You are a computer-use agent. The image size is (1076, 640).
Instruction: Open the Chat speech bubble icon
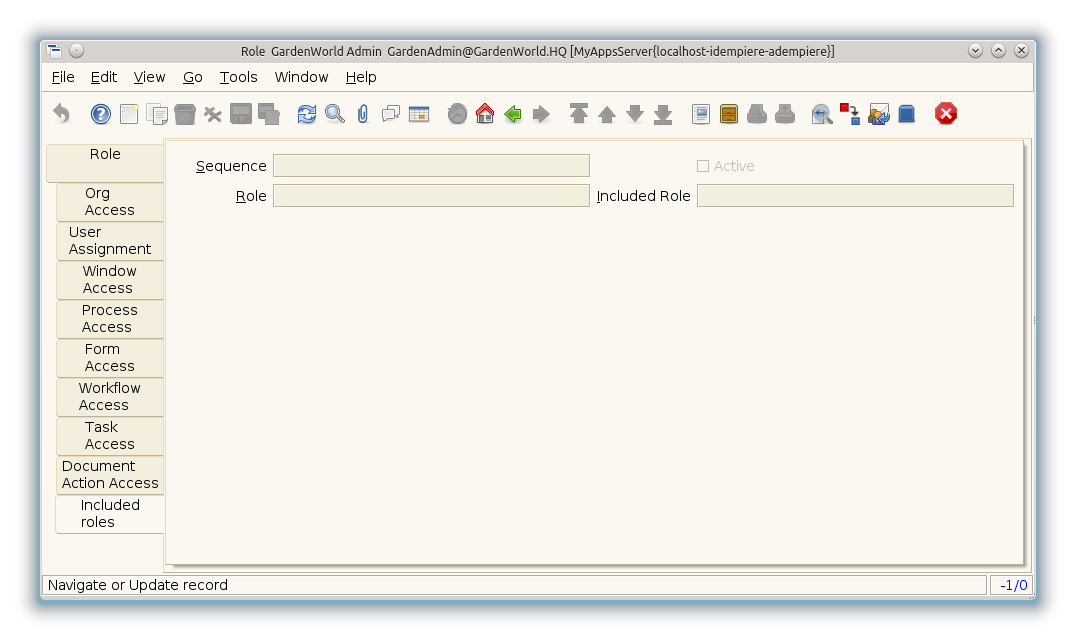(391, 114)
